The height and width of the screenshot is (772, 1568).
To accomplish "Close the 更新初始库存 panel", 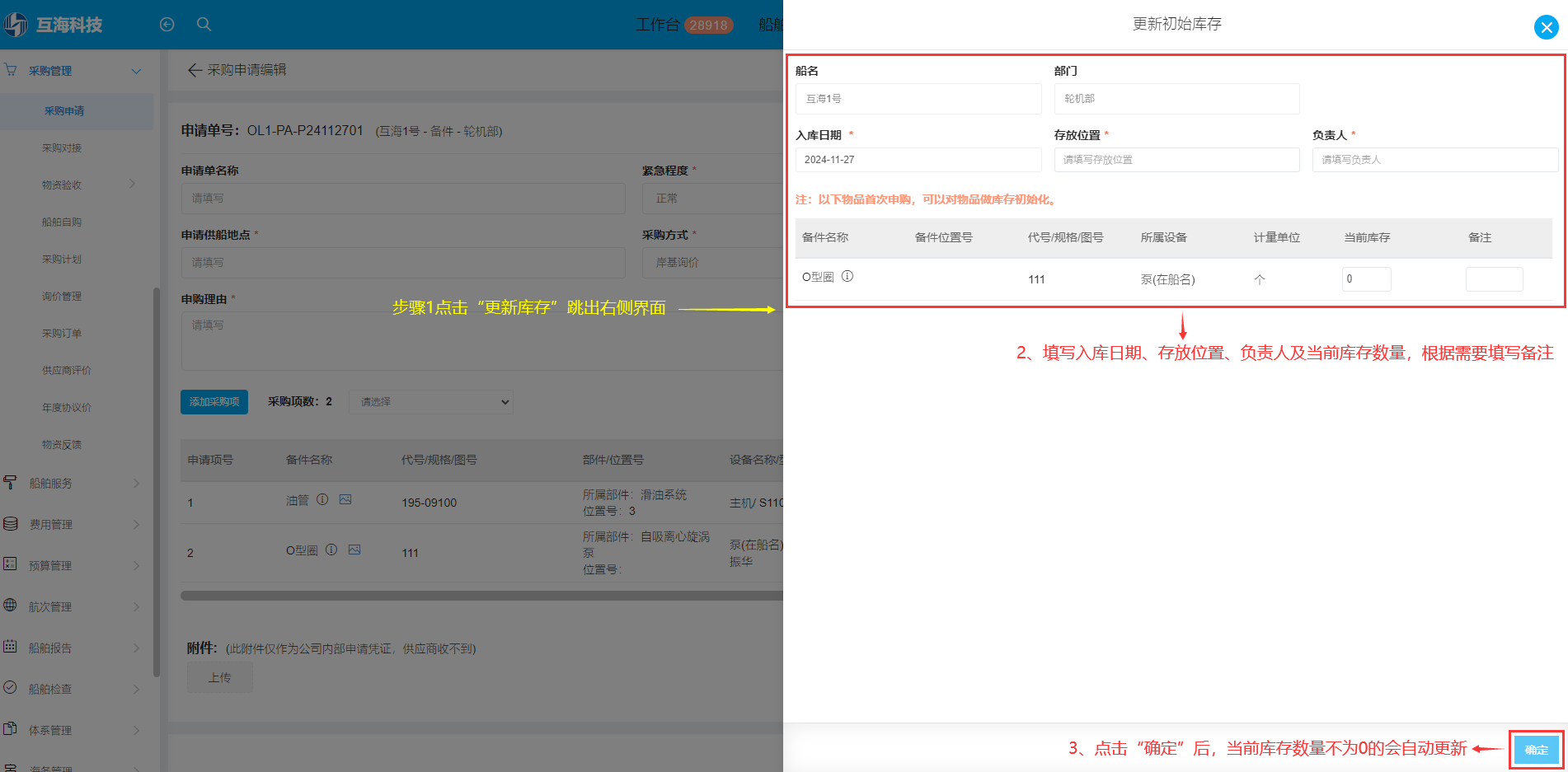I will 1546,27.
